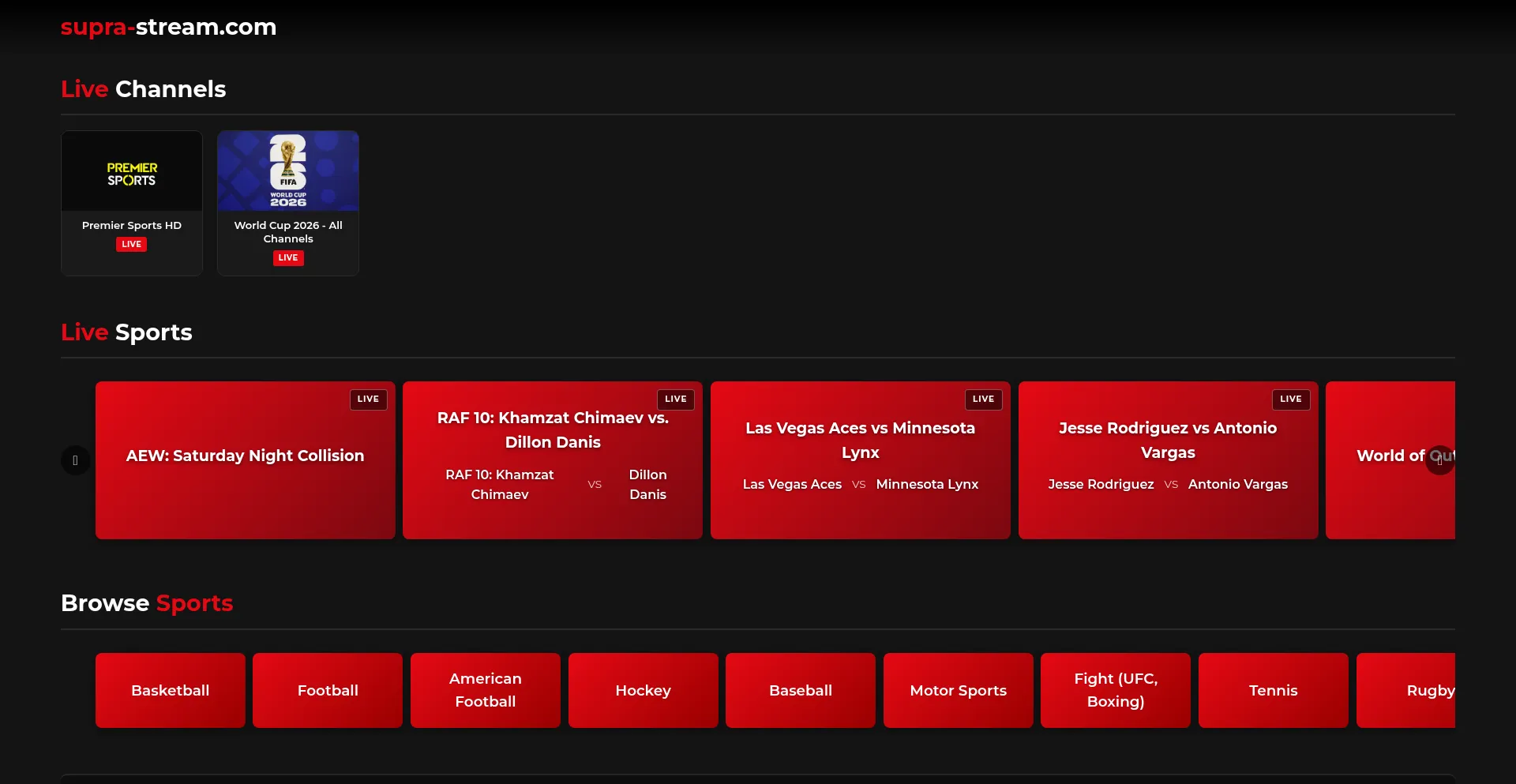Click the LIVE badge on RAF 10 card
1516x784 pixels.
click(676, 400)
